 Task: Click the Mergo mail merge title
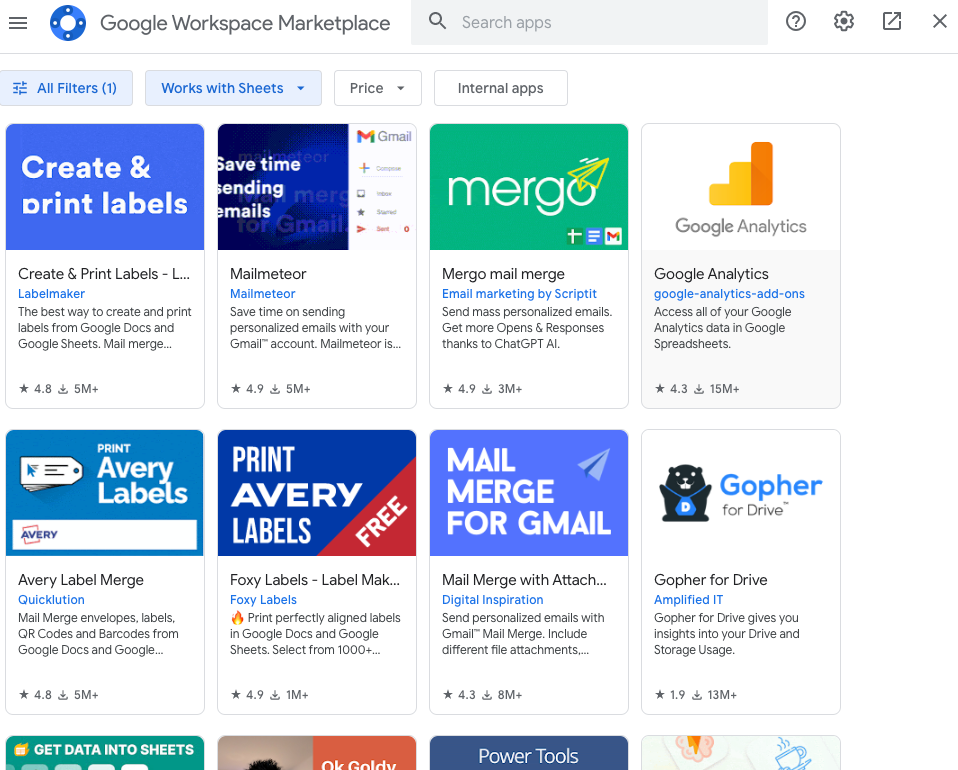click(503, 274)
